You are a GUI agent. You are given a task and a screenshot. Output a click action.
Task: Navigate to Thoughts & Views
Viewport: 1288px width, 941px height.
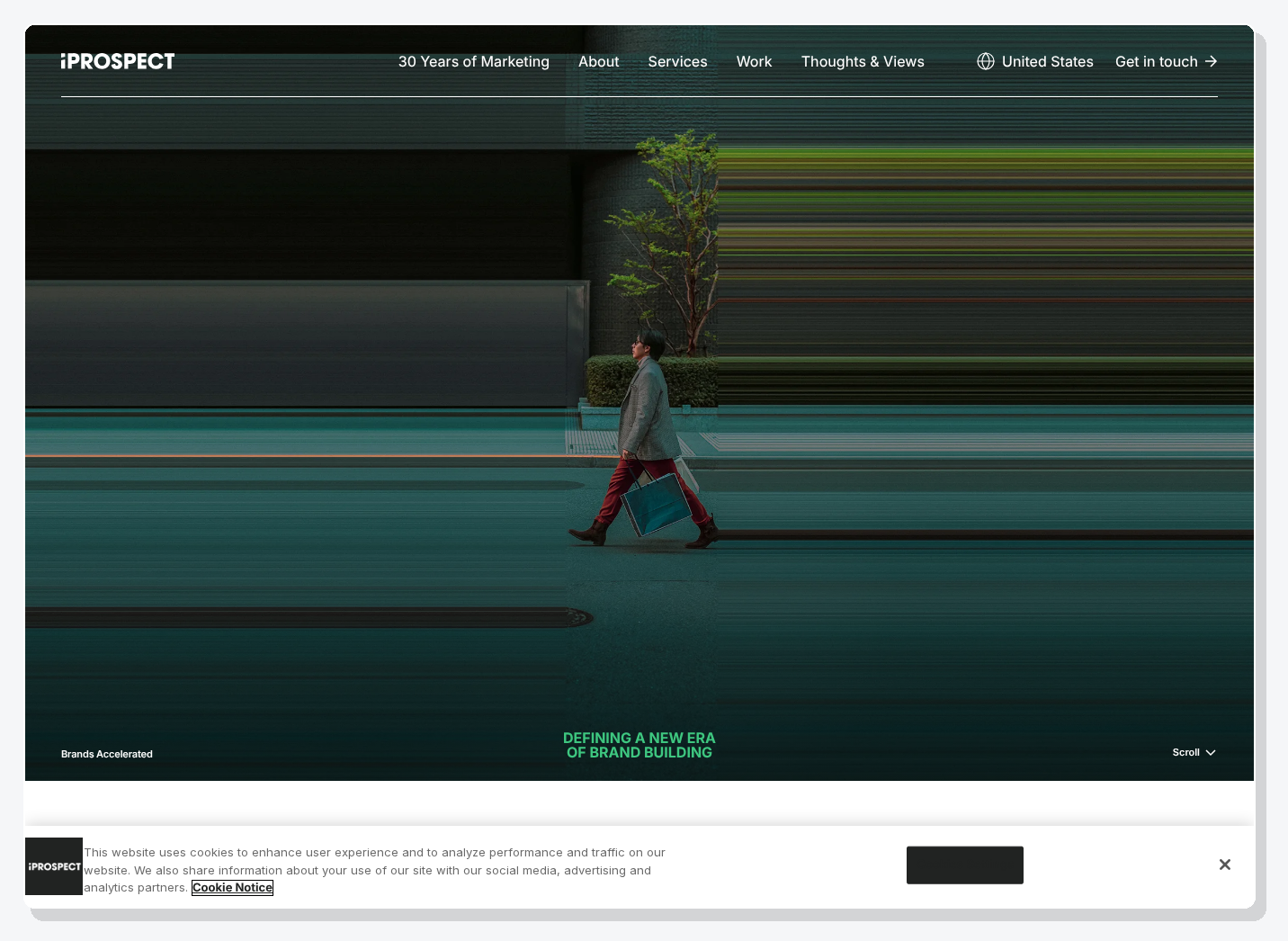point(863,61)
